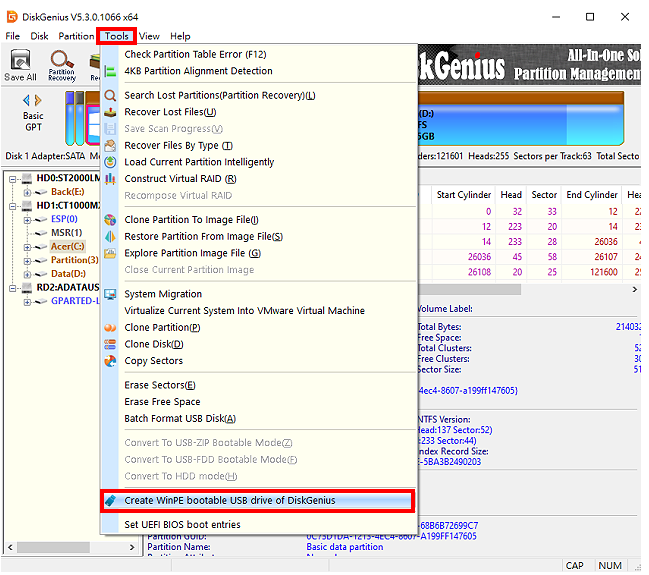649x575 pixels.
Task: Click the Clone Partition To Image File icon
Action: click(110, 220)
